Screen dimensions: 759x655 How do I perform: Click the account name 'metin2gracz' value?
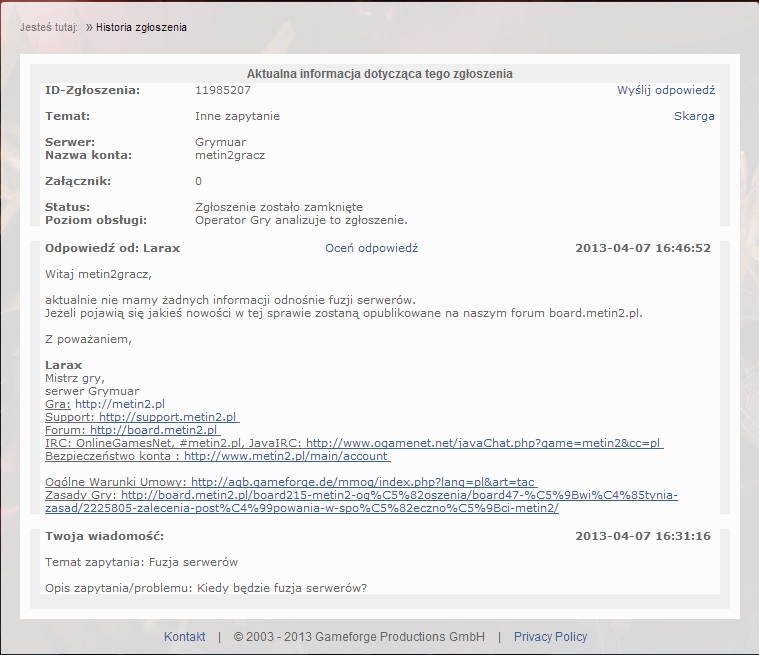230,155
